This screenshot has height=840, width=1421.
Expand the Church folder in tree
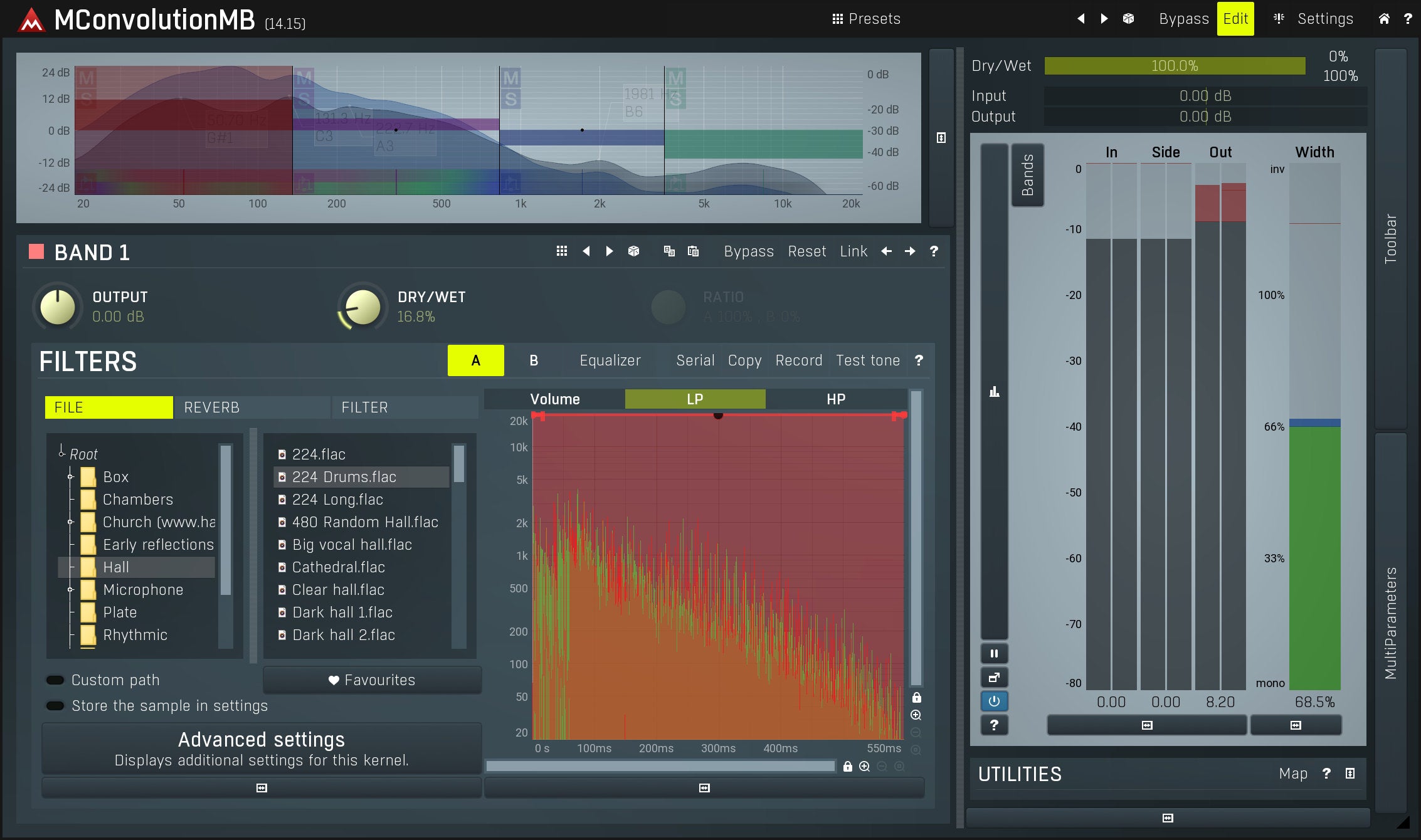click(70, 522)
